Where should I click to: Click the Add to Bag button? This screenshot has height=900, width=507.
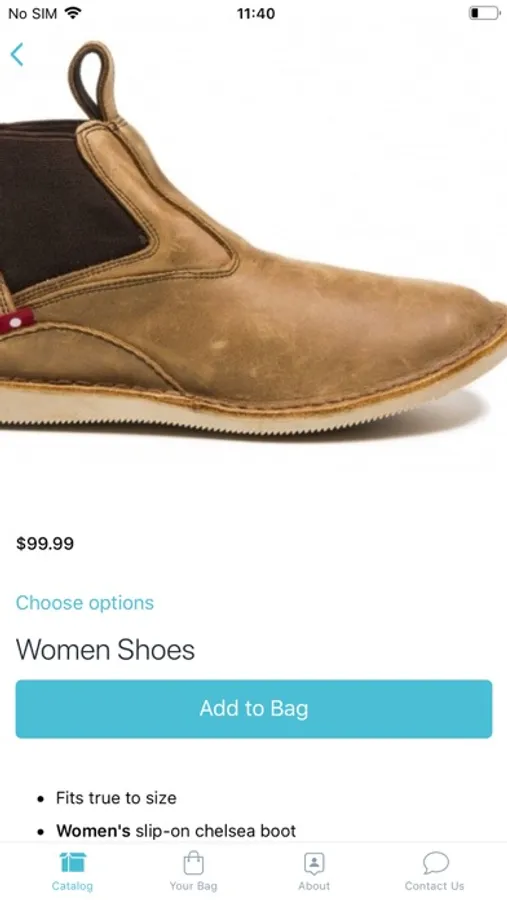[x=254, y=709]
